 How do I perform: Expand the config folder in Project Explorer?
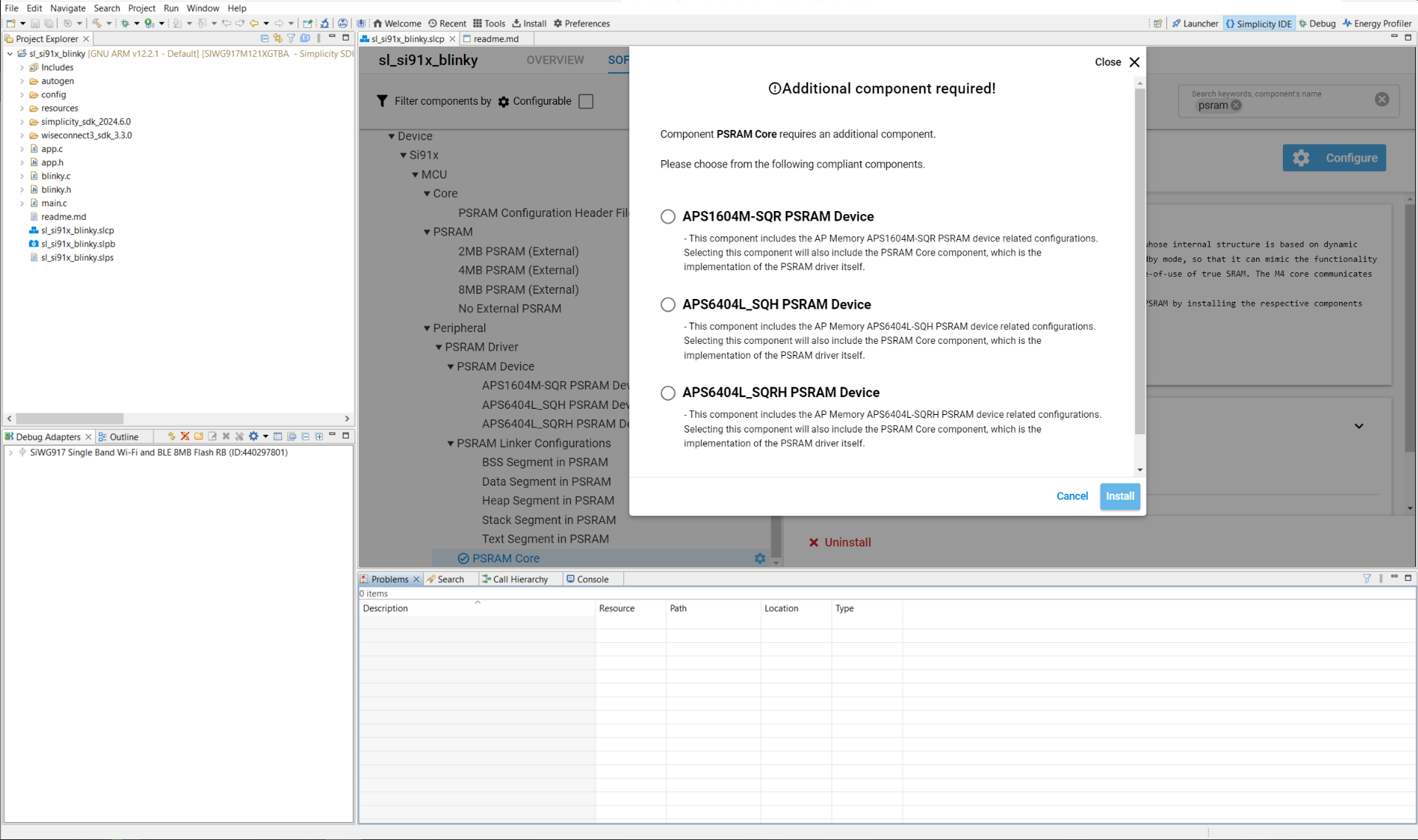coord(22,94)
